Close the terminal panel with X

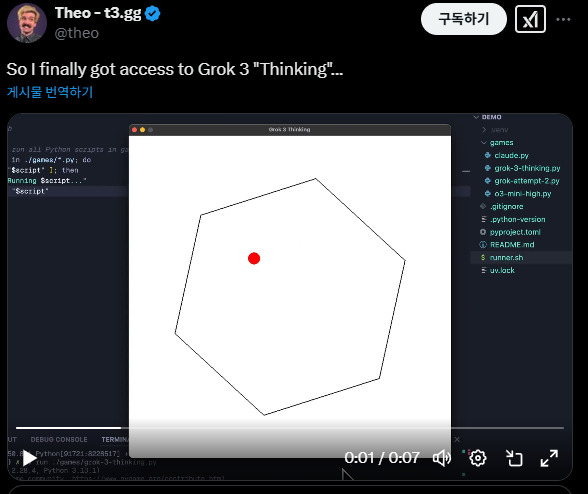[457, 439]
